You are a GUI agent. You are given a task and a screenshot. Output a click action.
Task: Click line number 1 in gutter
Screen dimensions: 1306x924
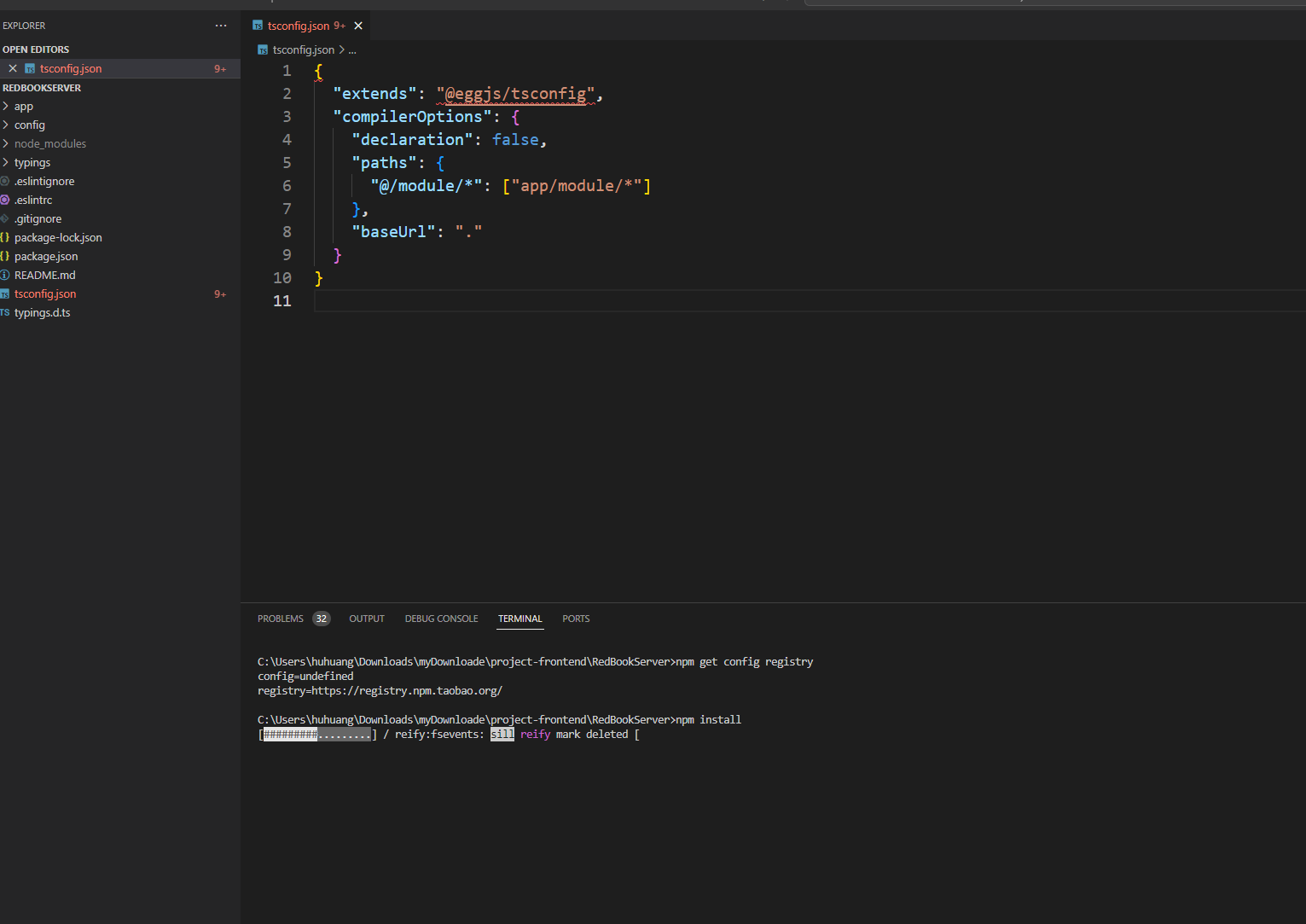[x=287, y=71]
